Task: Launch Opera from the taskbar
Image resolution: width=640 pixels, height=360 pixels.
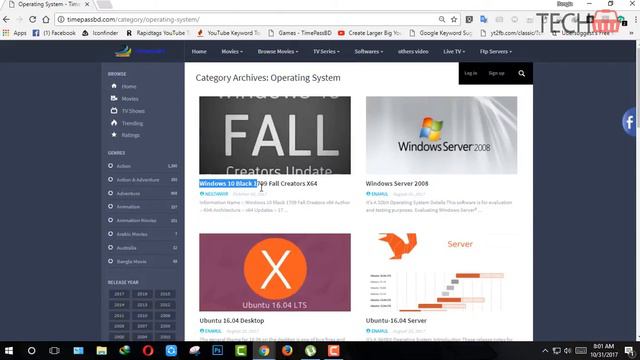Action: 148,351
